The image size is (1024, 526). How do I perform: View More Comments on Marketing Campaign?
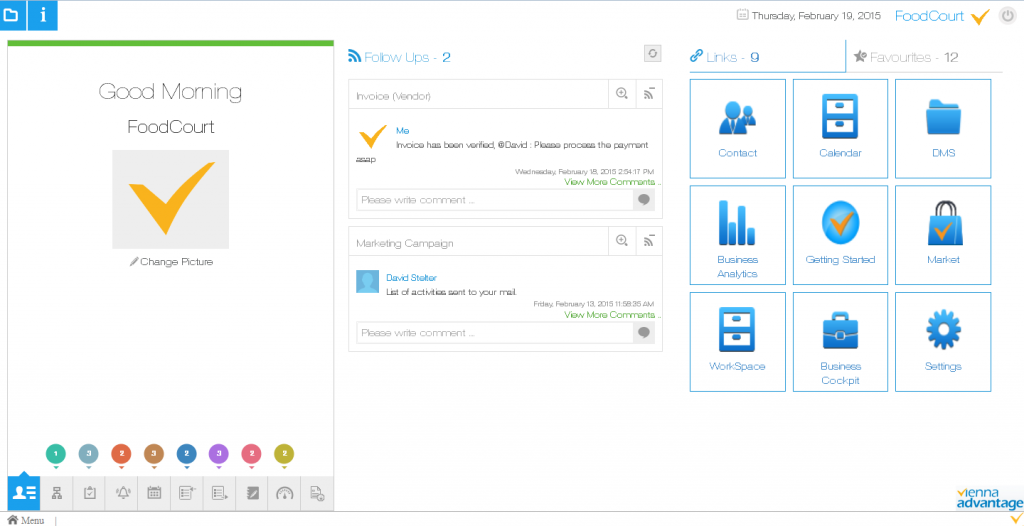609,314
